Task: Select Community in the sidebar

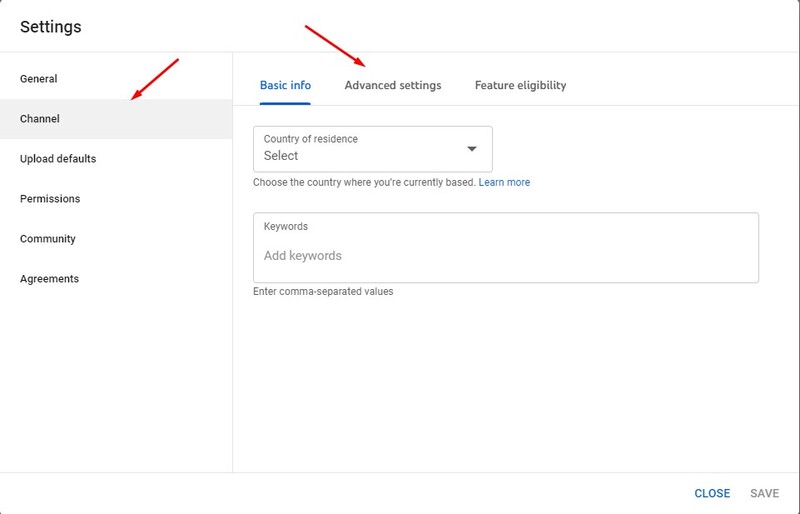Action: click(48, 239)
